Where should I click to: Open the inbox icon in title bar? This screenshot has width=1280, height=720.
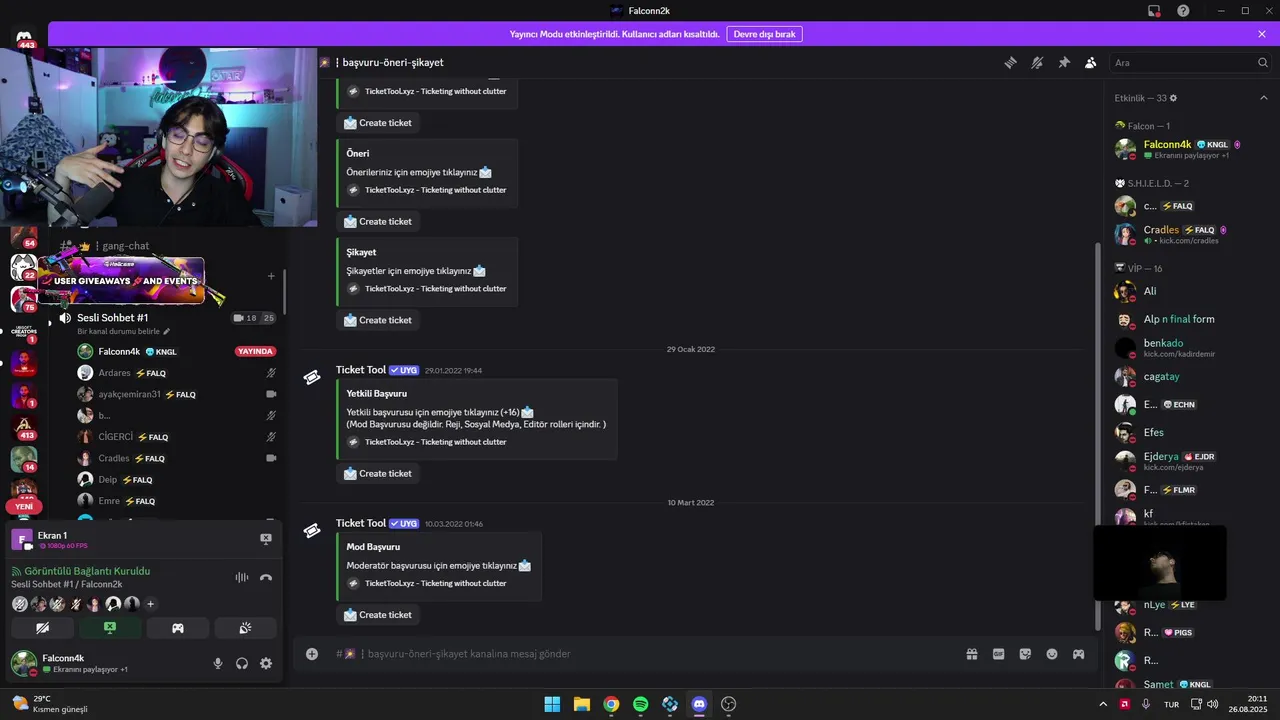(1154, 11)
